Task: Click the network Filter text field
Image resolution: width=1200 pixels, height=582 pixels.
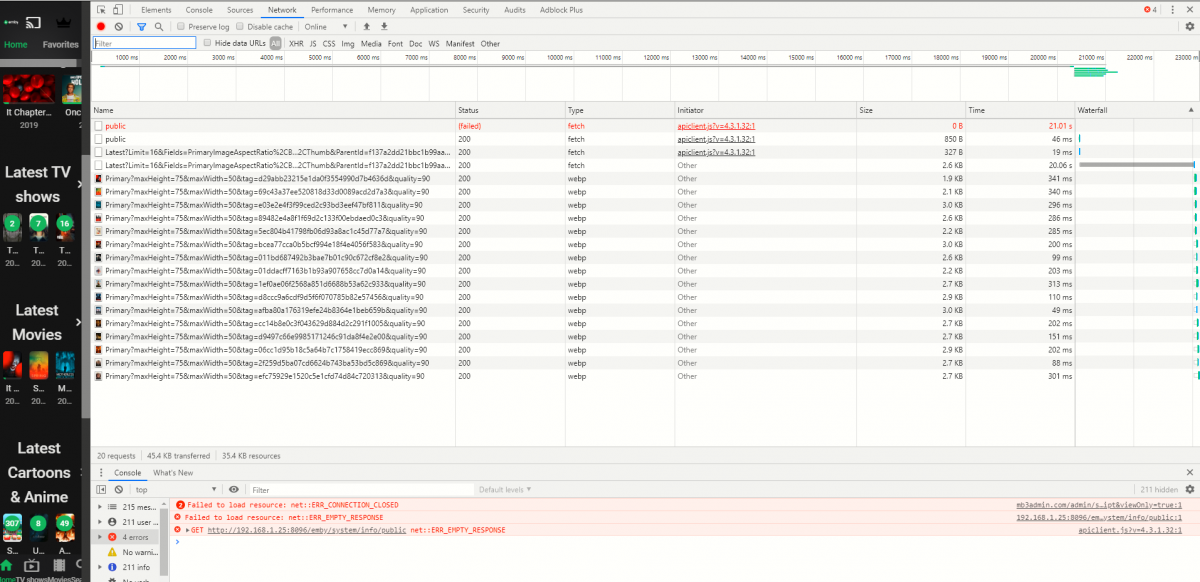Action: [x=144, y=44]
